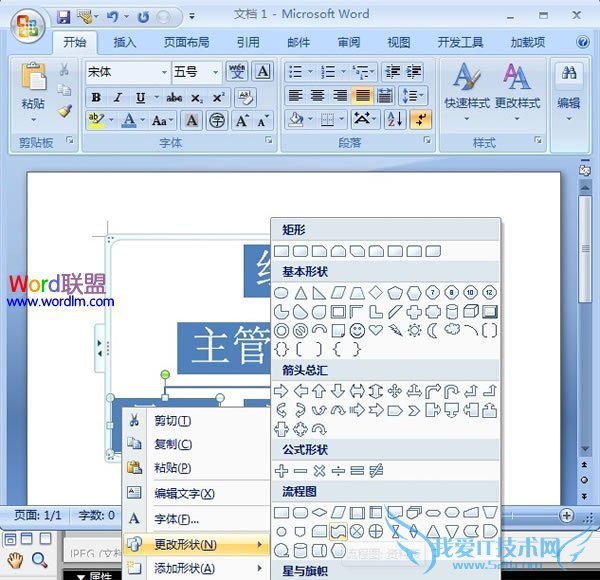Open the 审阅 ribbon tab
The image size is (600, 580).
[349, 42]
